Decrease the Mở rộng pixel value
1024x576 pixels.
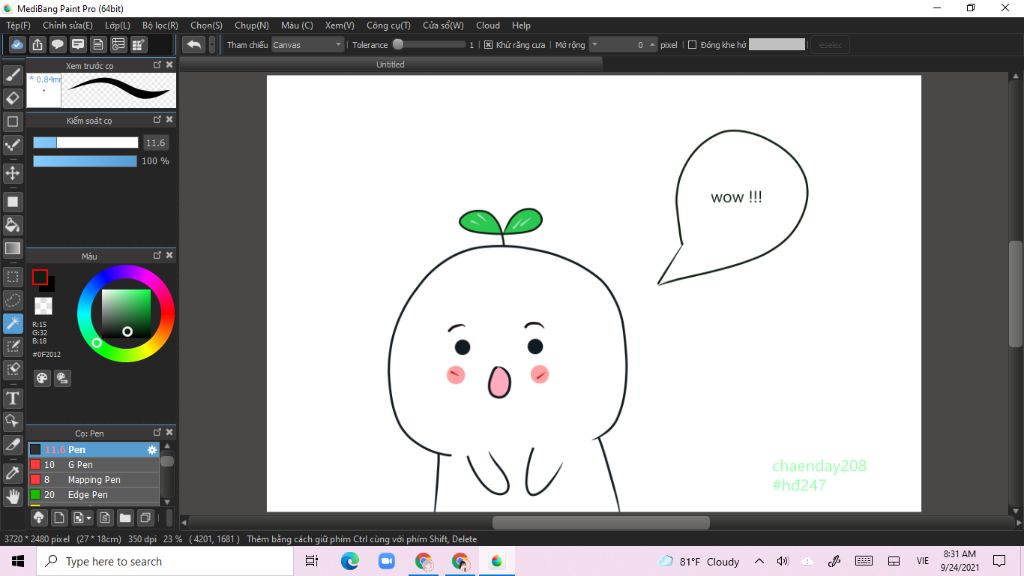pos(595,44)
